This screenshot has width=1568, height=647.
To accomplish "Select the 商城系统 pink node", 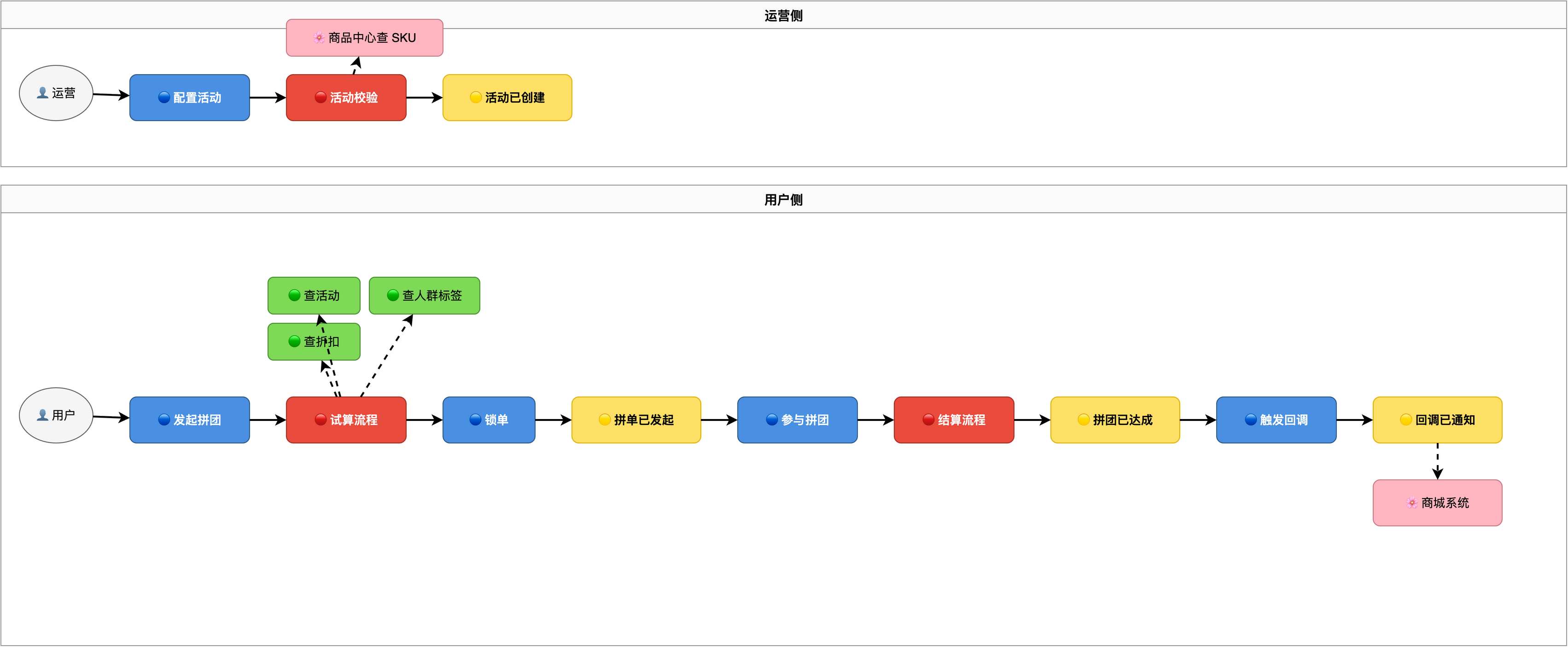I will [1437, 503].
